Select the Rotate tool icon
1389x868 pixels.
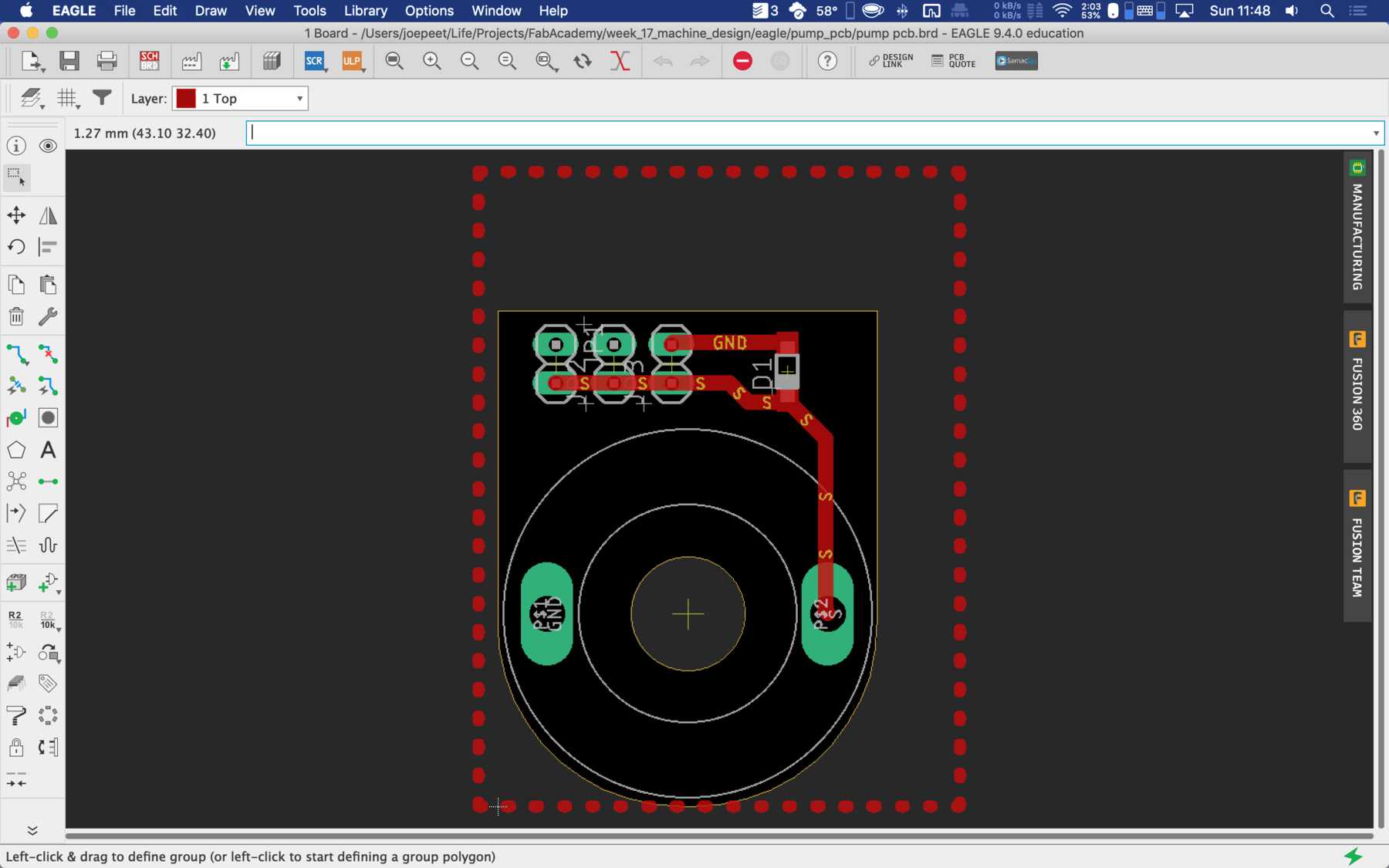[16, 247]
